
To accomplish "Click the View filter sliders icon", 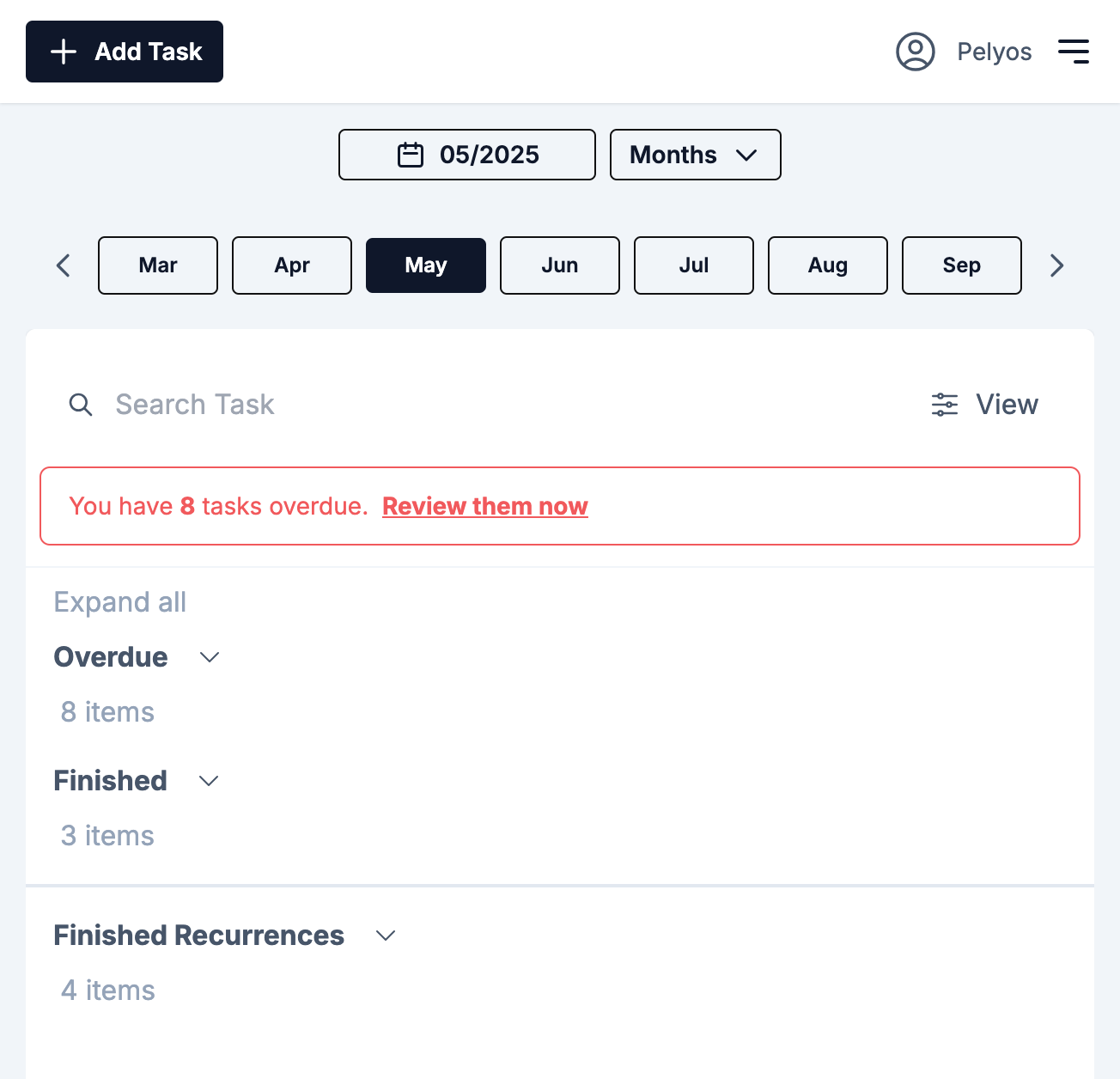I will (945, 405).
